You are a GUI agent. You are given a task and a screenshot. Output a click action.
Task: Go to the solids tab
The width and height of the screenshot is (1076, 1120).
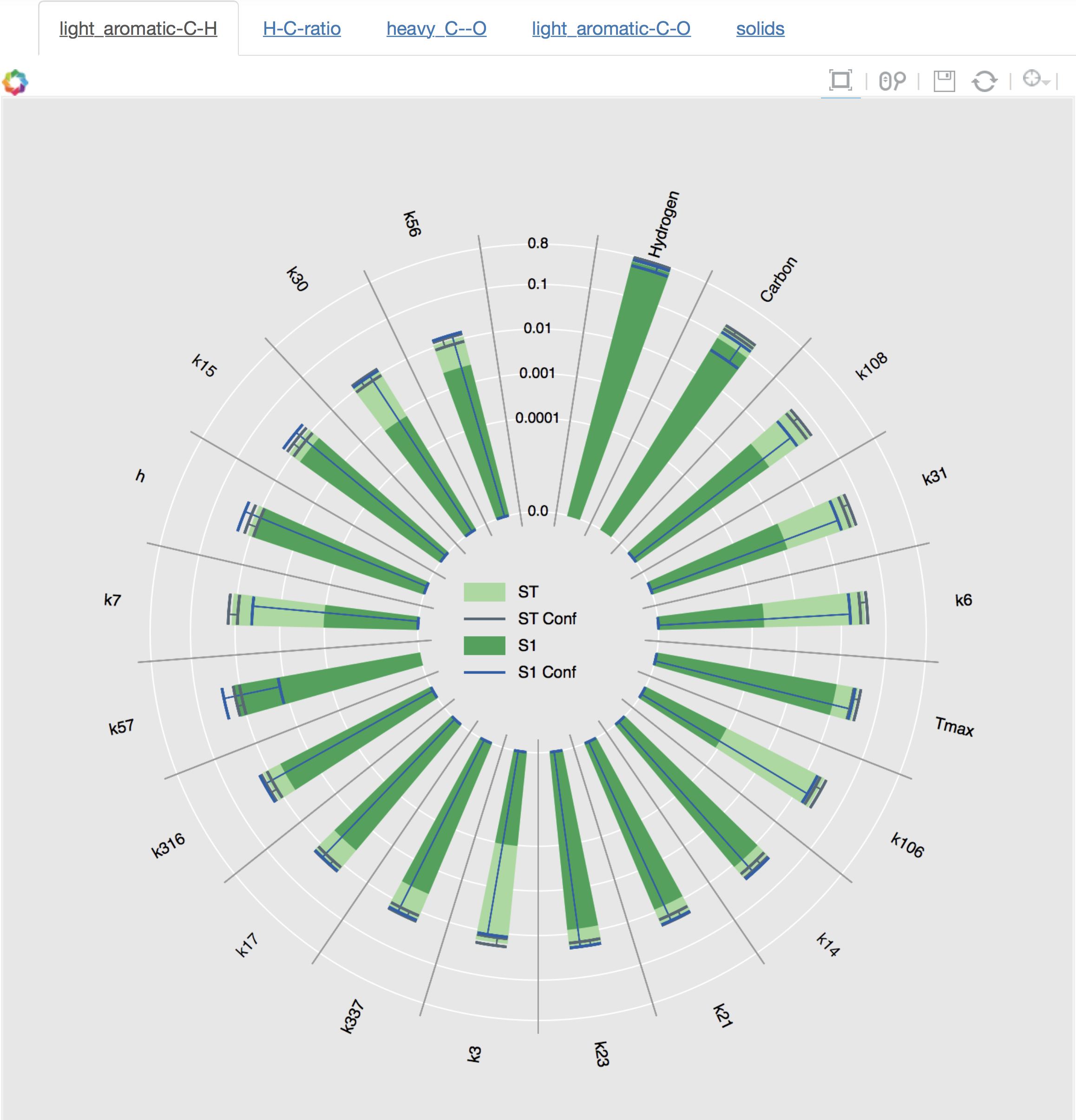[760, 28]
